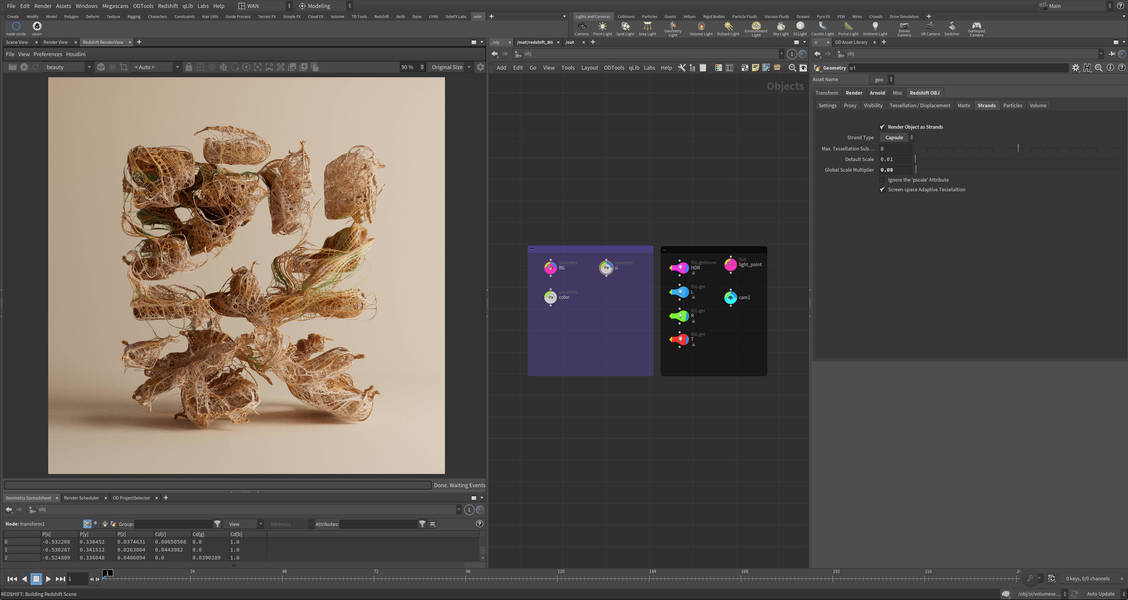The height and width of the screenshot is (600, 1128).
Task: Open the Strand Type dropdown
Action: tap(896, 137)
